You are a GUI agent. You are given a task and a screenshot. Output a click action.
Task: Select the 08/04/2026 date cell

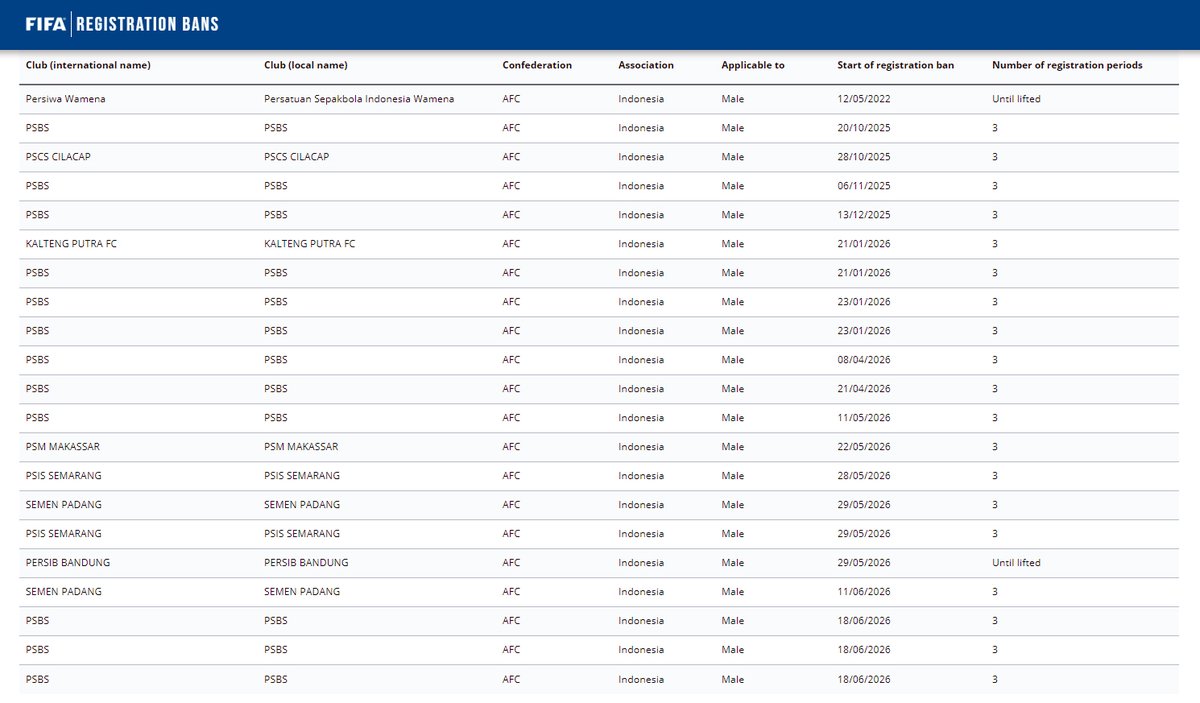tap(864, 360)
